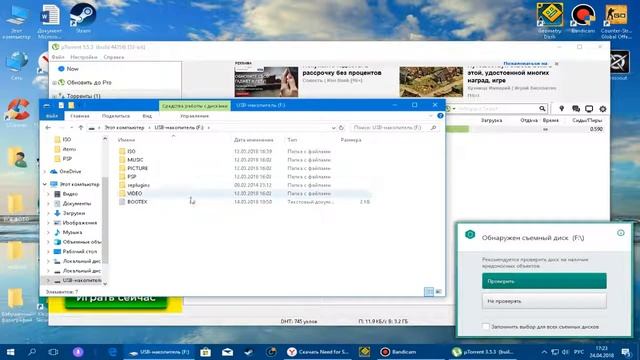Expand the Video folder in navigation pane
The width and height of the screenshot is (640, 360).
tap(49, 194)
